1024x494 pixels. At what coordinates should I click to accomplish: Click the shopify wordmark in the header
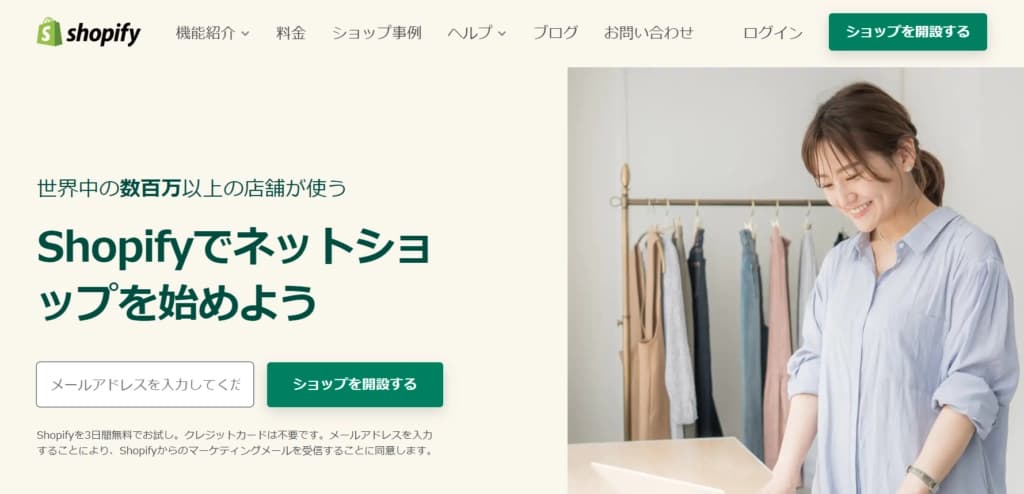coord(103,33)
